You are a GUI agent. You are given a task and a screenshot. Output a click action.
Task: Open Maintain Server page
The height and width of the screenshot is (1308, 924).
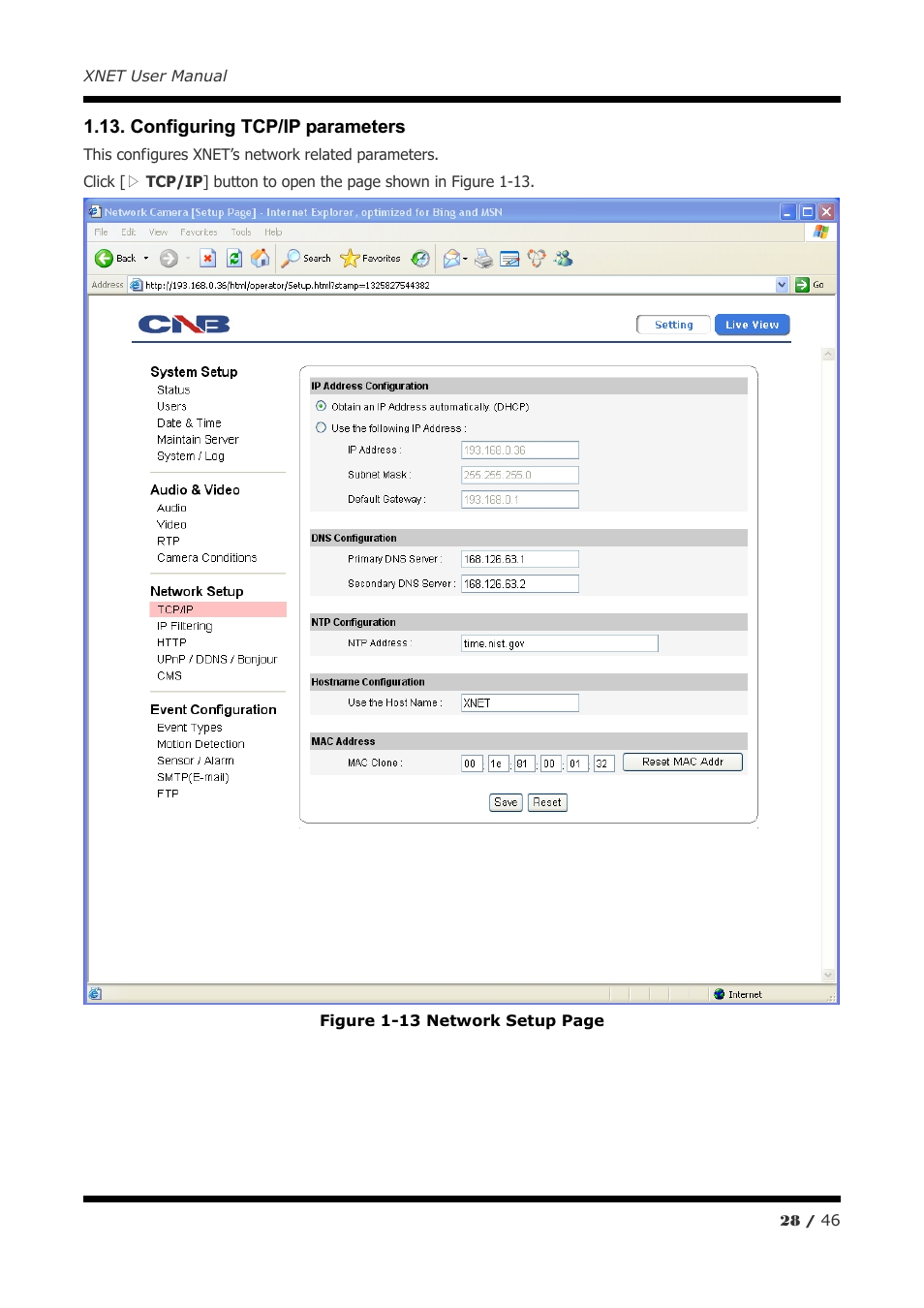[198, 440]
